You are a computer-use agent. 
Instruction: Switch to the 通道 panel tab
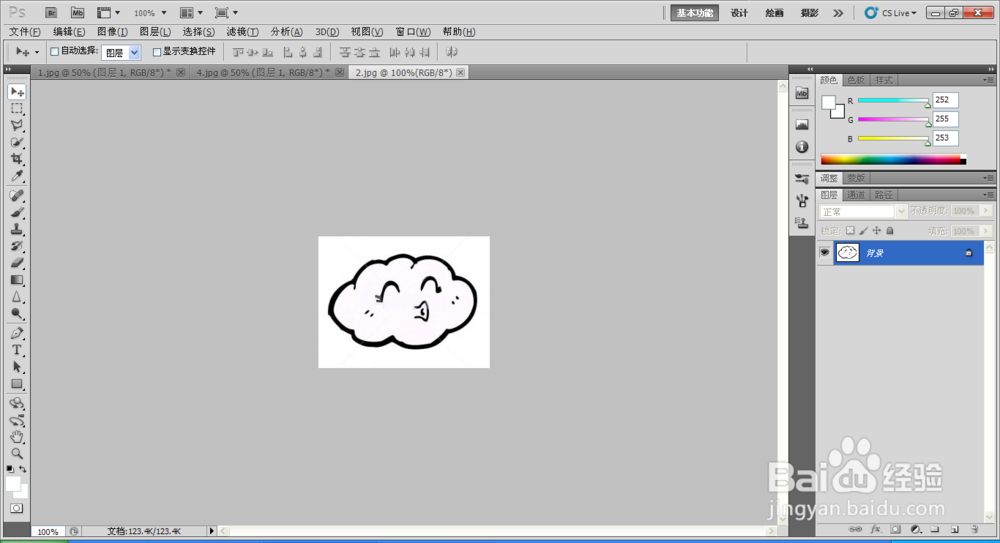[x=856, y=195]
